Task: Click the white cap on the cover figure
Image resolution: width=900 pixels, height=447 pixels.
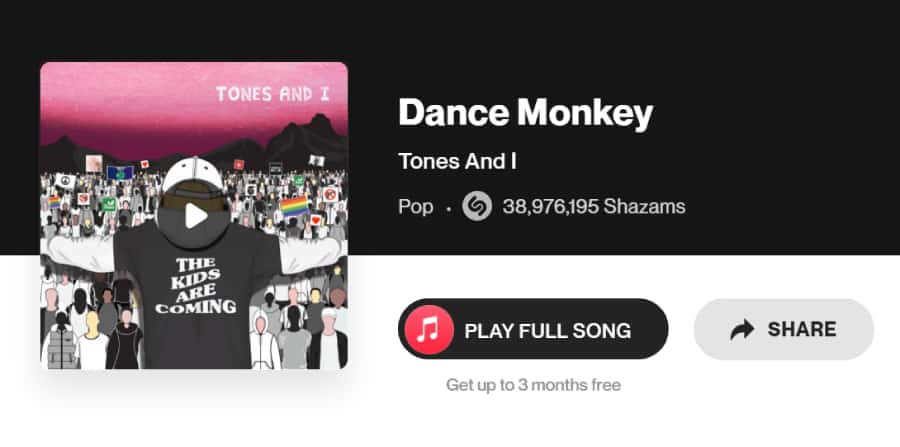Action: (193, 177)
